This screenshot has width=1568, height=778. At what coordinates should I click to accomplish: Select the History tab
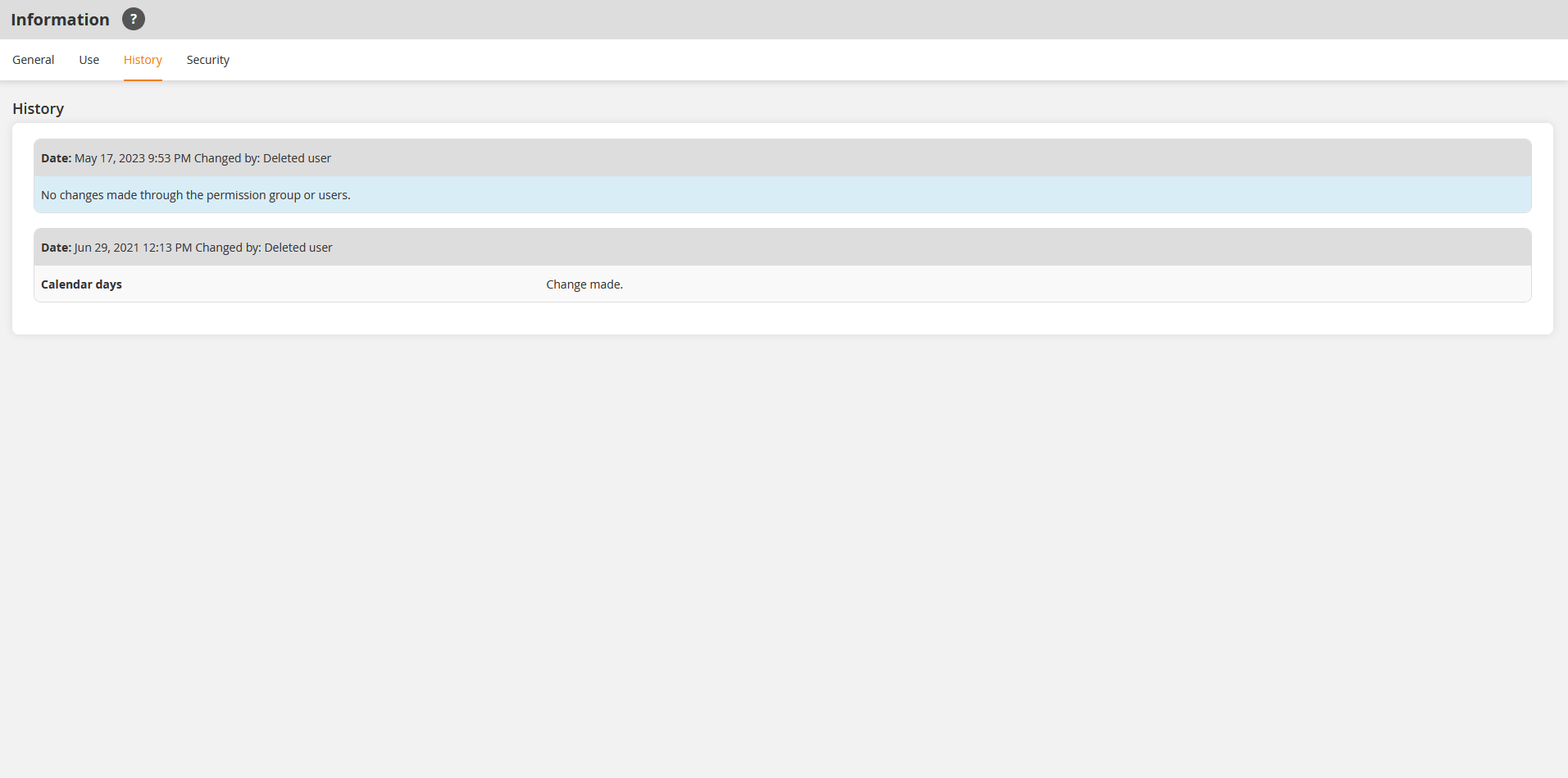point(142,59)
